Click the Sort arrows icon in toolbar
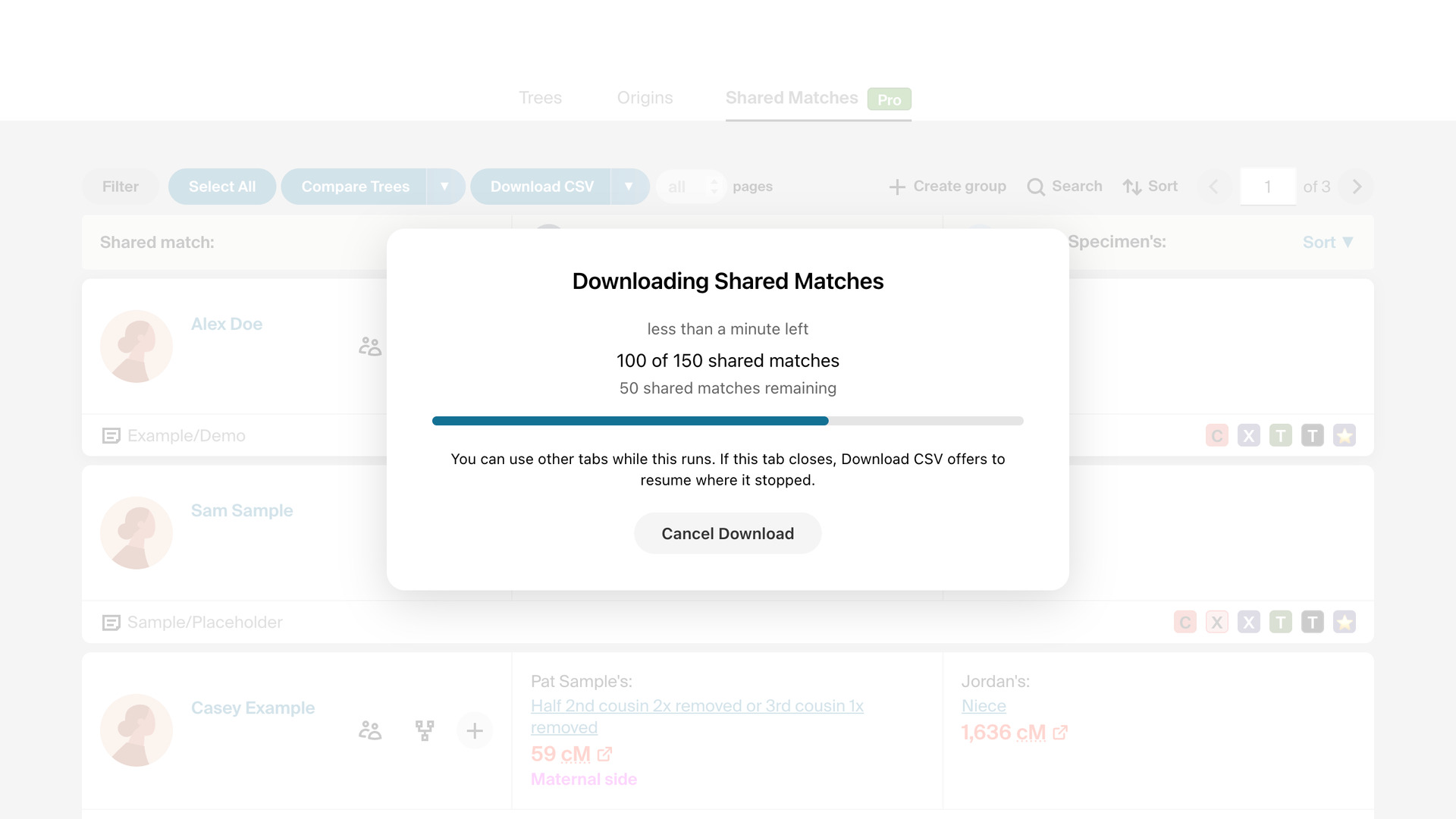This screenshot has width=1456, height=819. 1132,187
